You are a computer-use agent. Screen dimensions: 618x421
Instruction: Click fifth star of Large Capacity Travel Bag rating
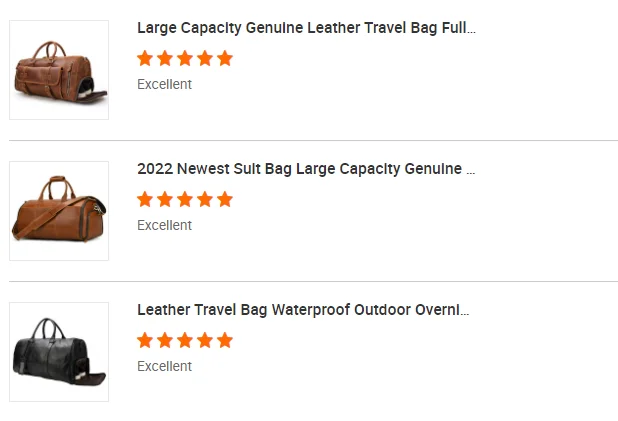point(224,58)
